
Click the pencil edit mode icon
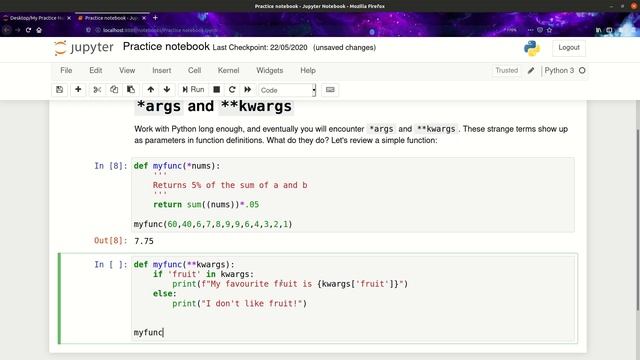531,71
